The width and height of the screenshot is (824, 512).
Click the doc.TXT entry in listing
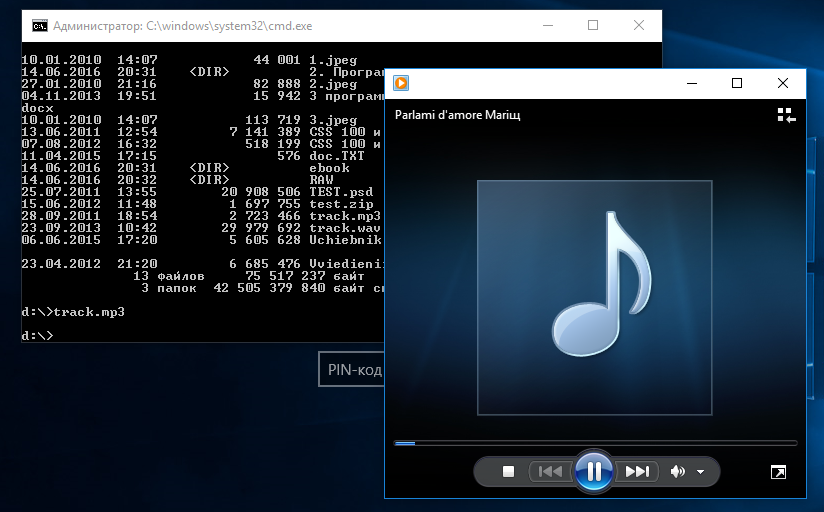(x=337, y=156)
